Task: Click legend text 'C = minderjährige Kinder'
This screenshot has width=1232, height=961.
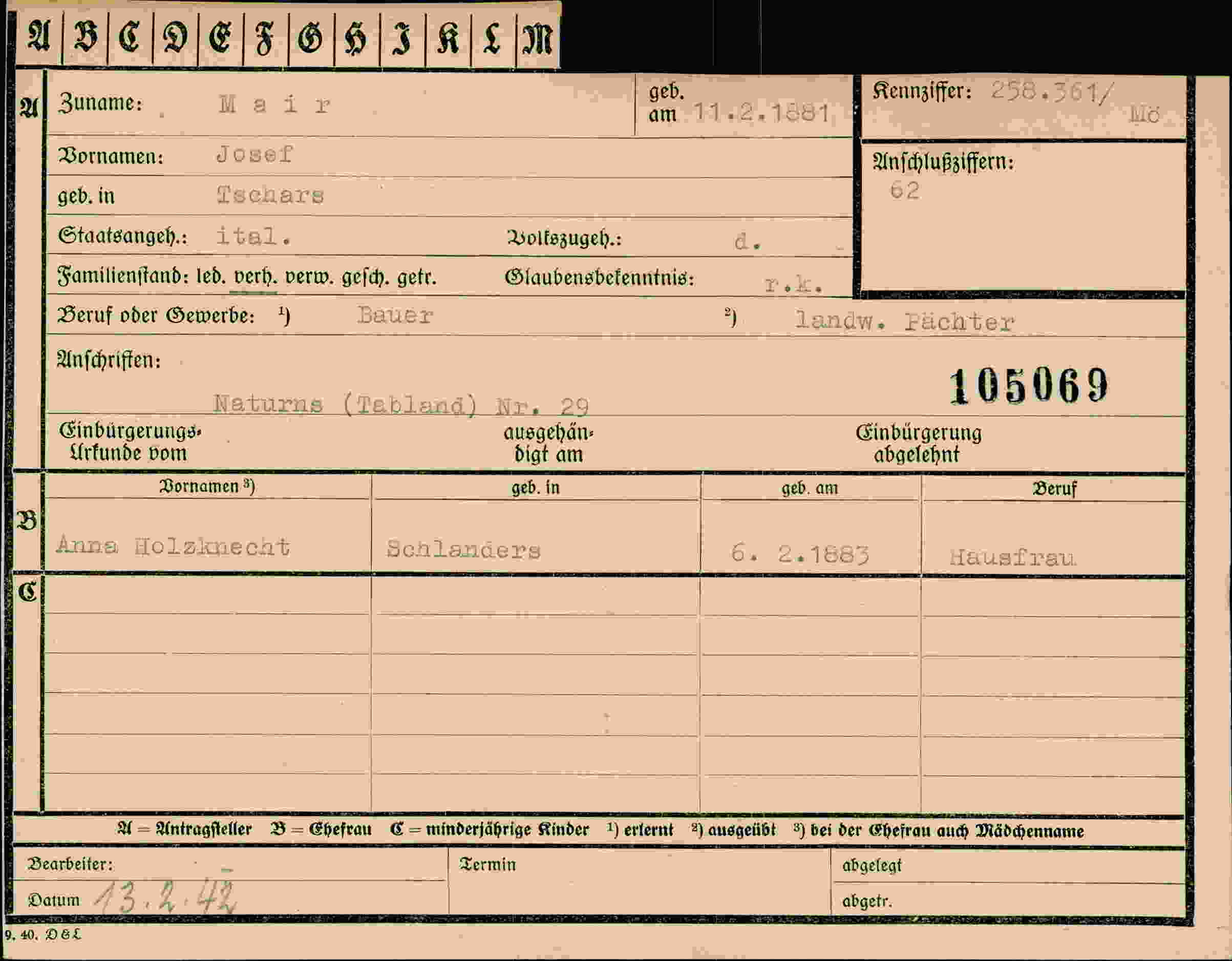Action: point(490,829)
